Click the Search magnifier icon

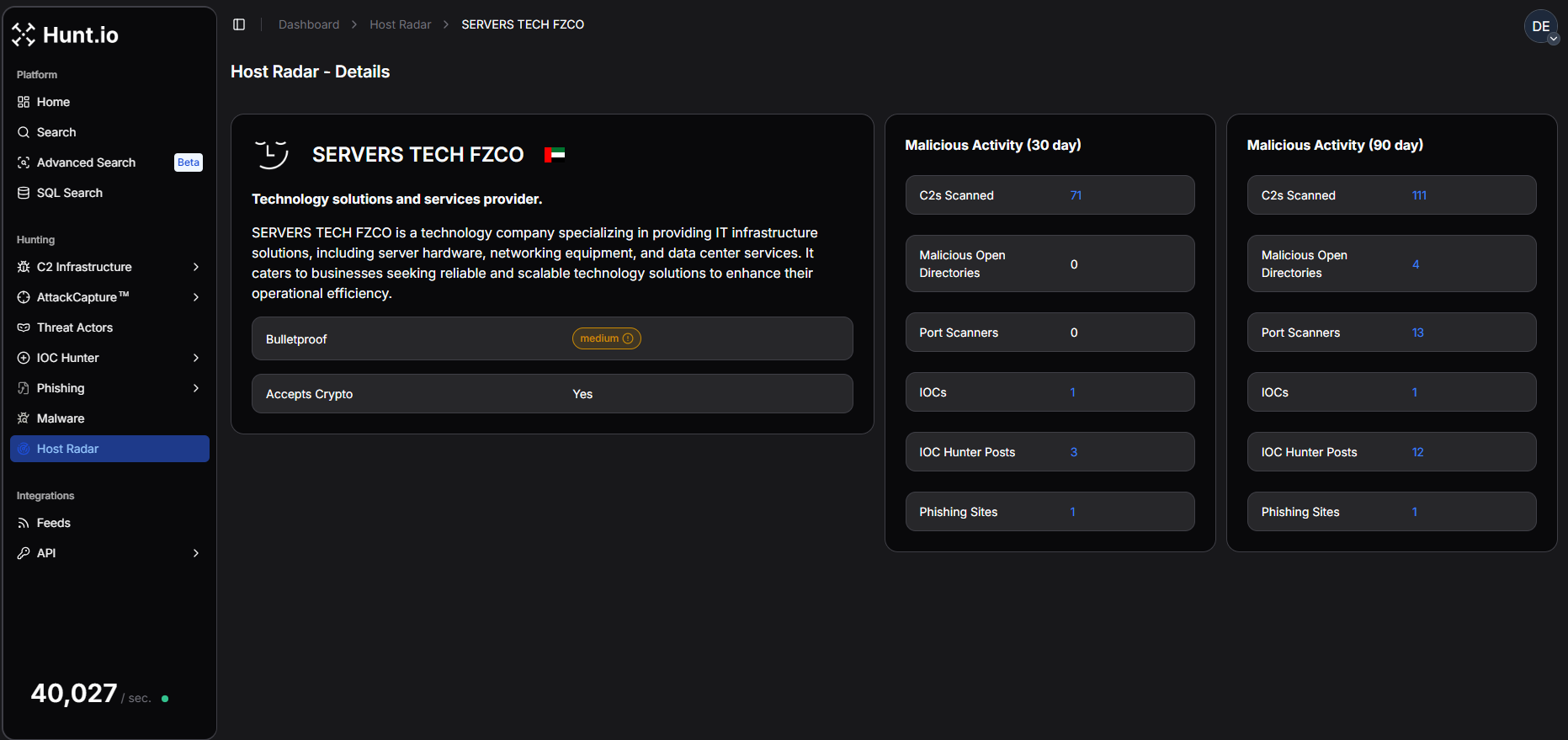[x=24, y=132]
